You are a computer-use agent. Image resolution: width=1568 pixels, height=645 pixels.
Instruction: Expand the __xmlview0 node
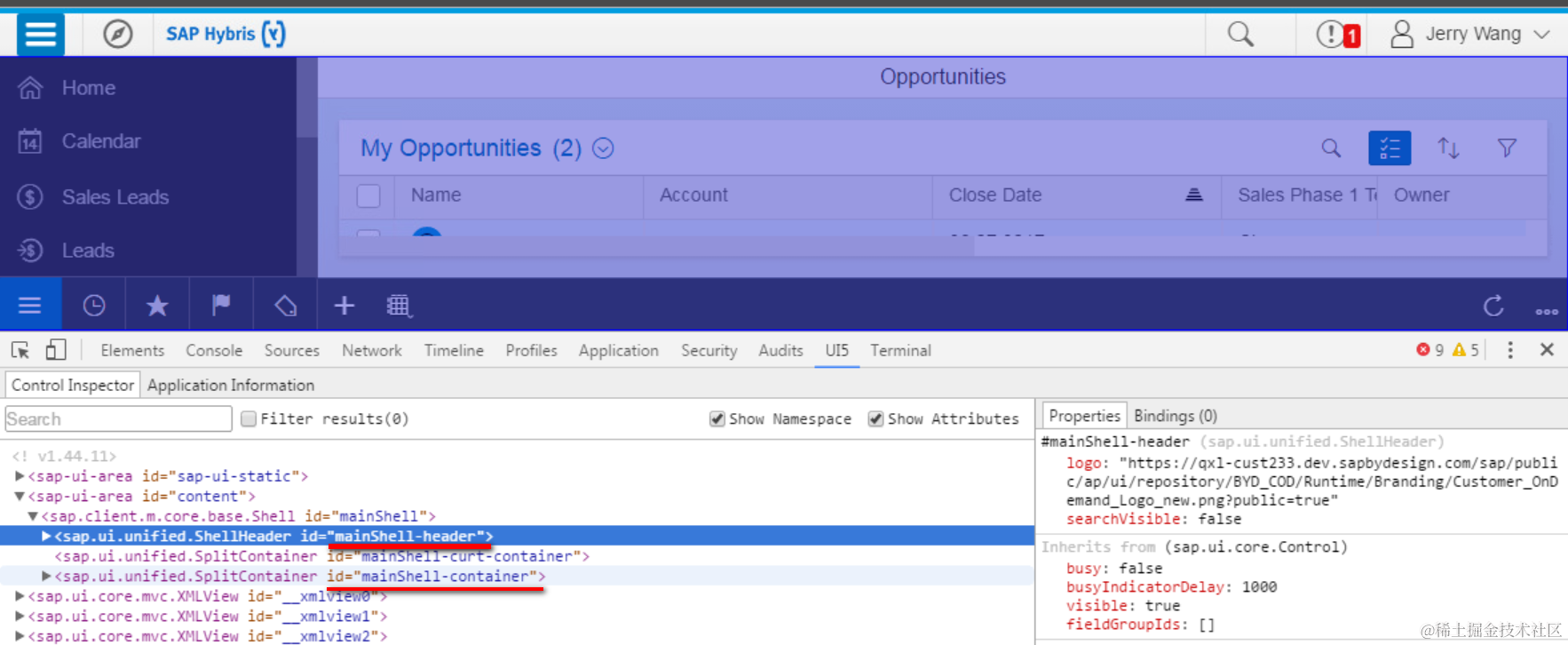coord(20,596)
